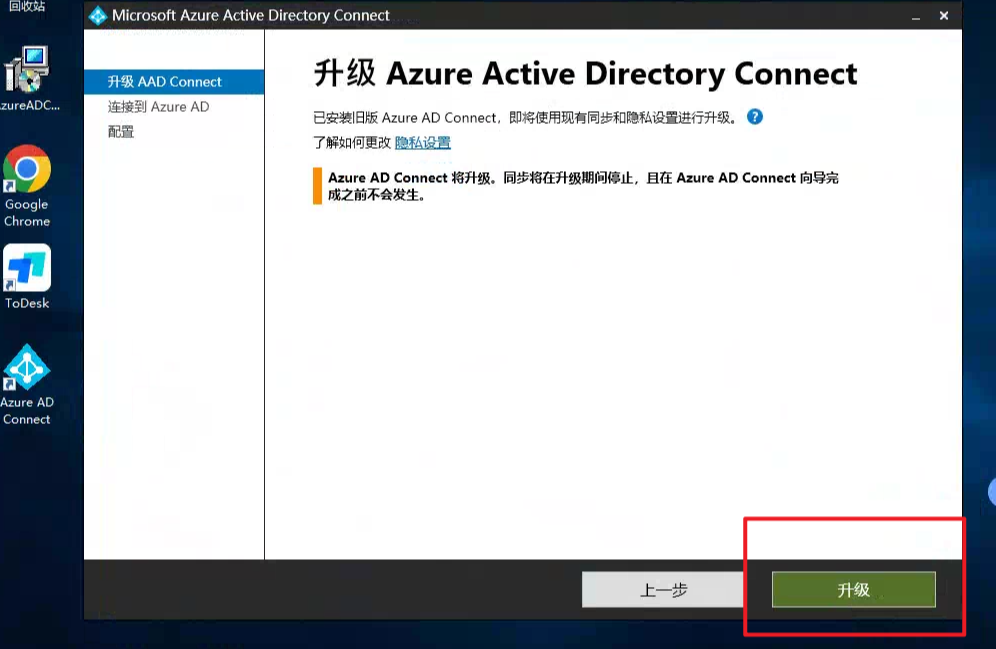Image resolution: width=996 pixels, height=649 pixels.
Task: Open the 隐私设置 link
Action: click(x=423, y=143)
